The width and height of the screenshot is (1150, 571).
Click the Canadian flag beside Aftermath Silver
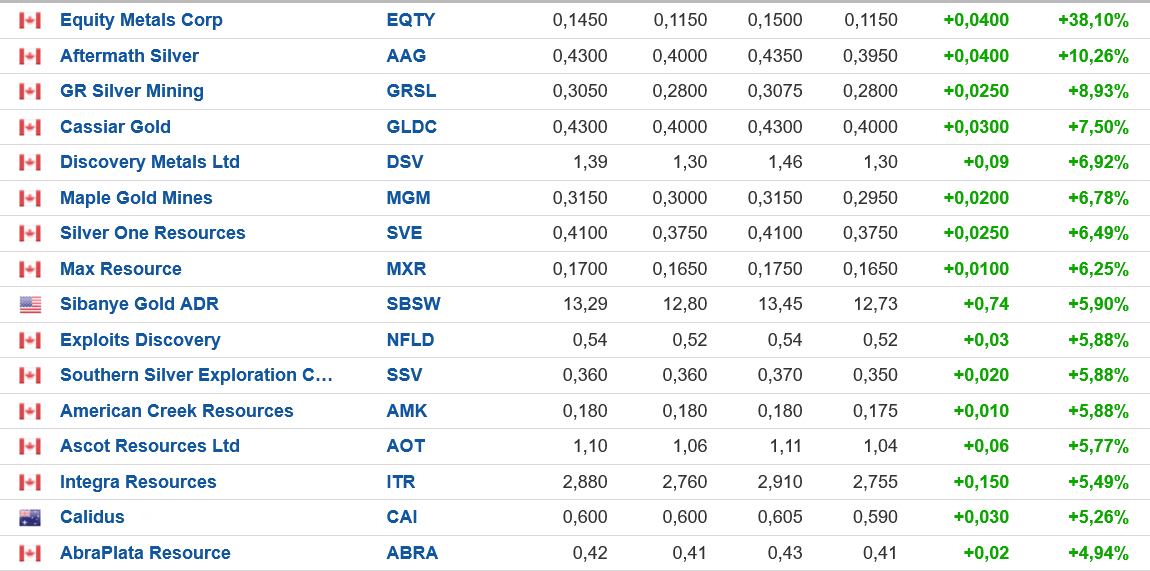[x=30, y=56]
